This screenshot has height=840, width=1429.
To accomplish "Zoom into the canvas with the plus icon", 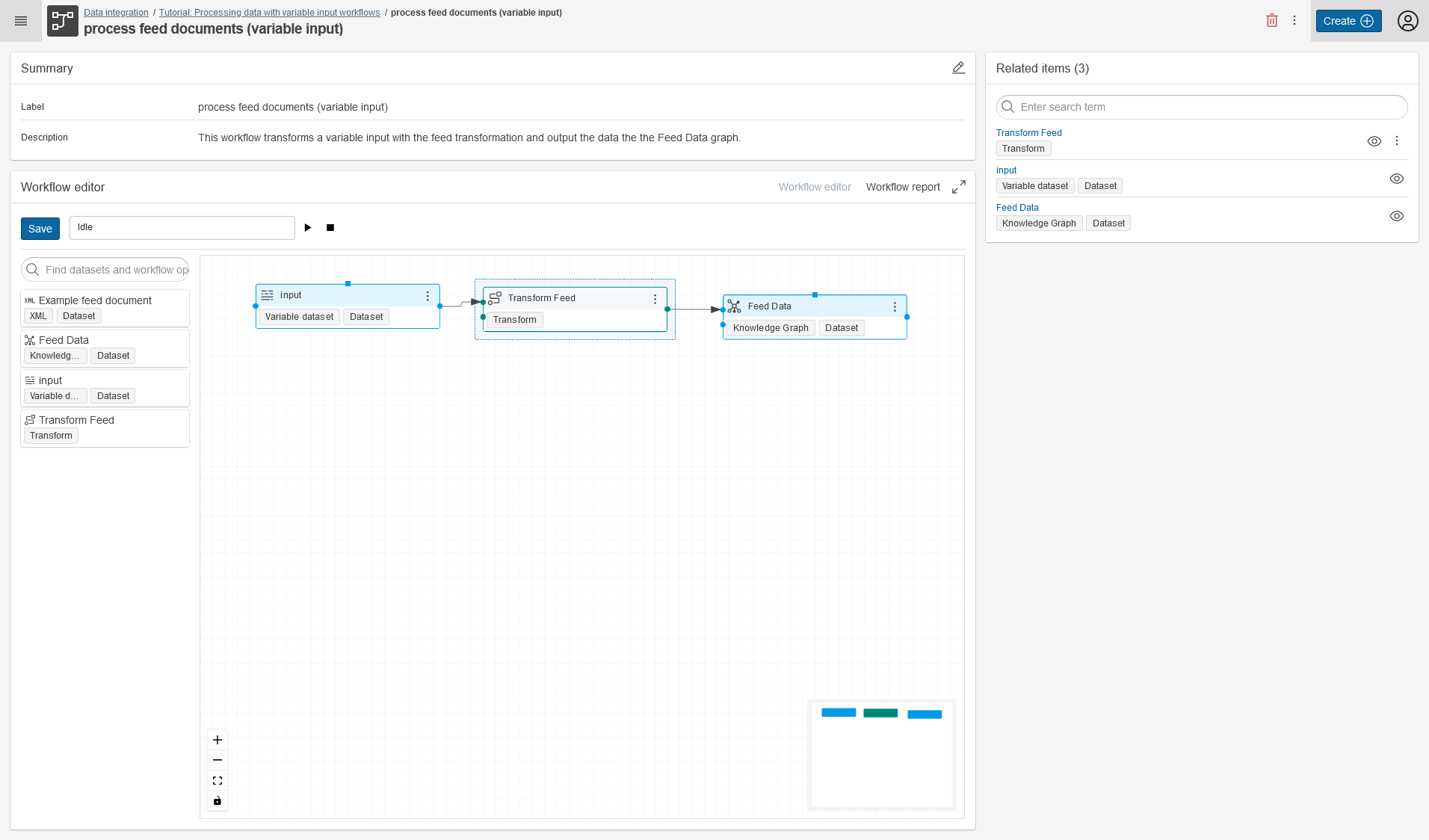I will coord(217,740).
